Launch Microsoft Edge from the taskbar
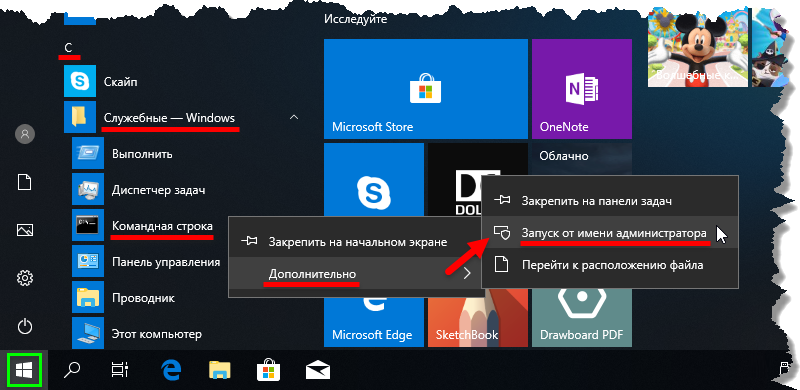 pos(172,369)
